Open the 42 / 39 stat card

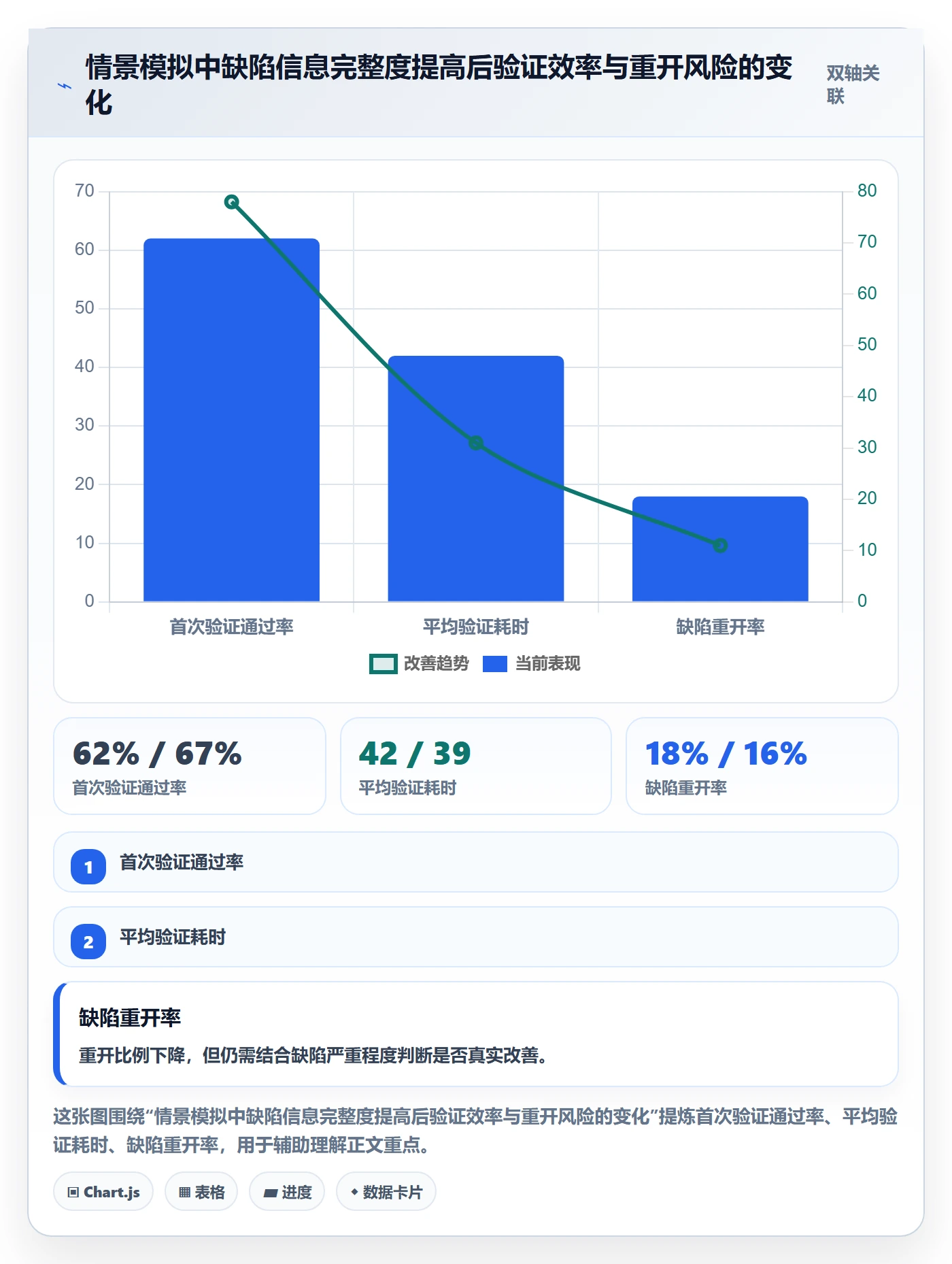(476, 766)
